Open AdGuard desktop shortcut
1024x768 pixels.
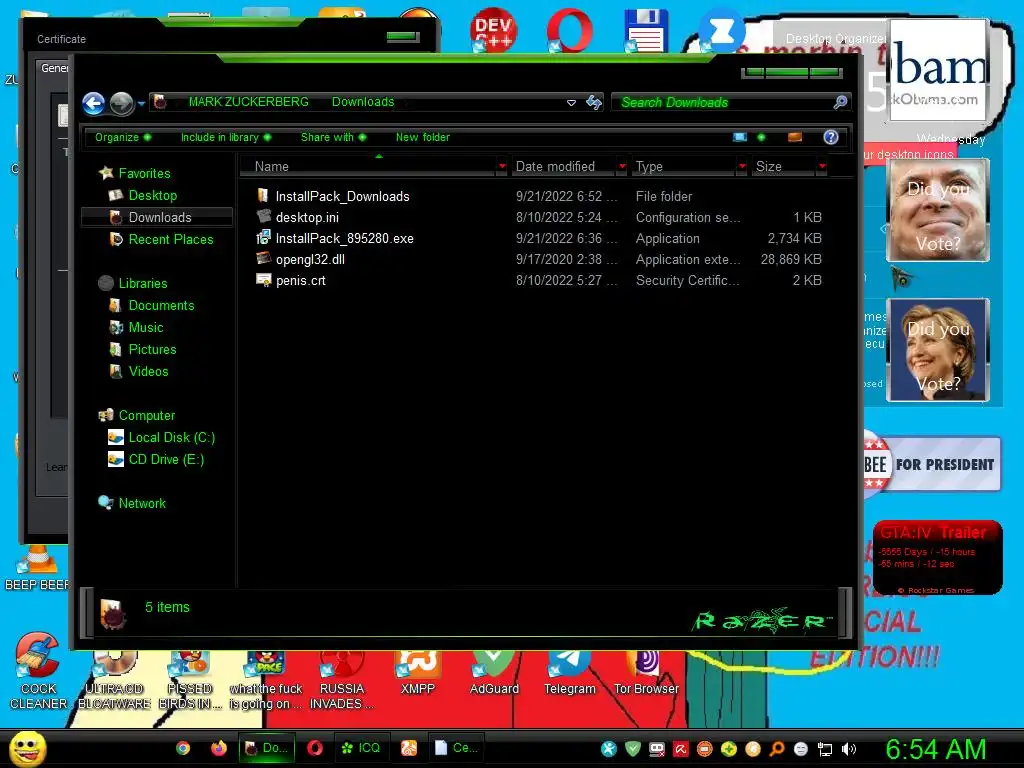pyautogui.click(x=494, y=673)
